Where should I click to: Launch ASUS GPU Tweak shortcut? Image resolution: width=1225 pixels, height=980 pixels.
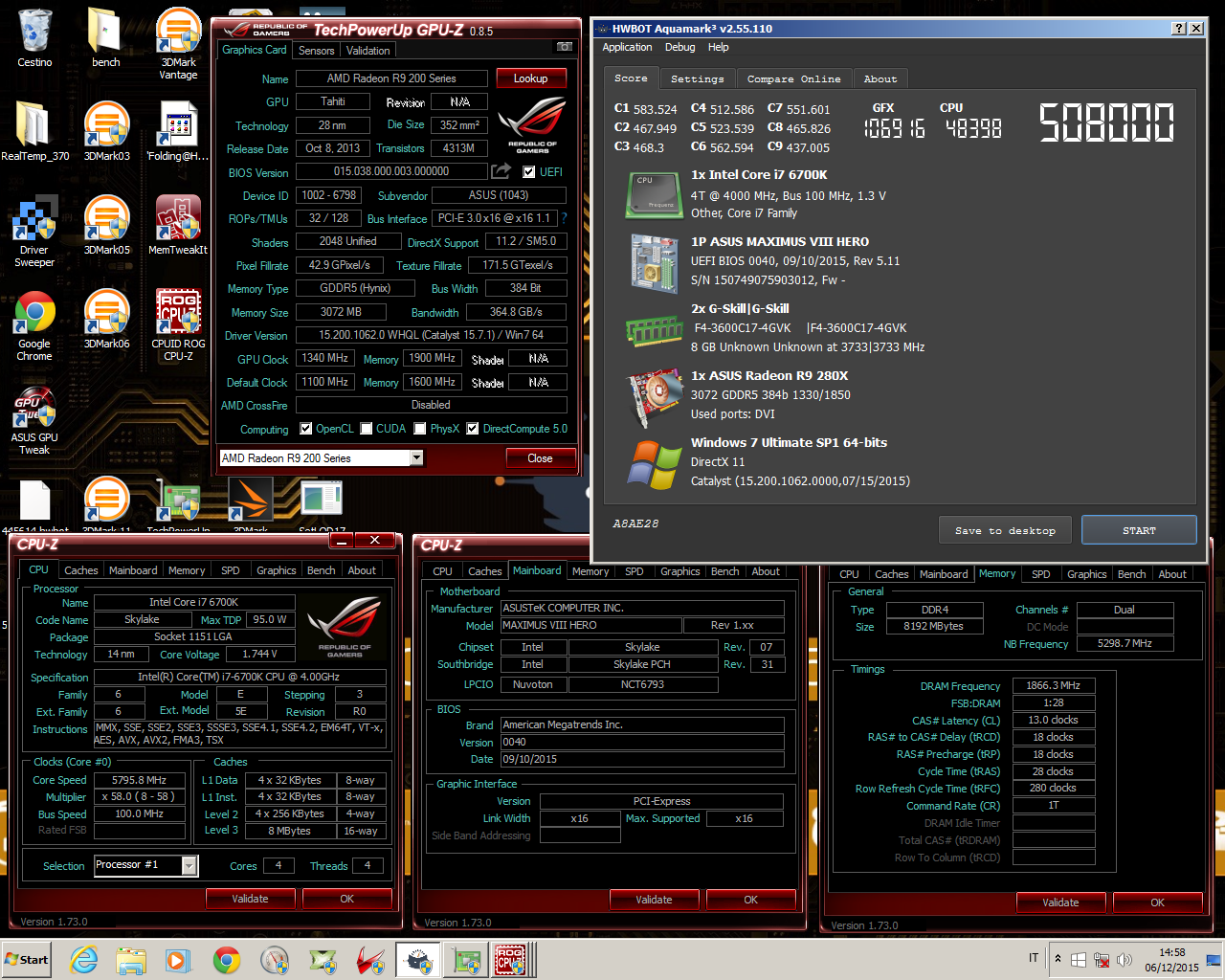(34, 419)
